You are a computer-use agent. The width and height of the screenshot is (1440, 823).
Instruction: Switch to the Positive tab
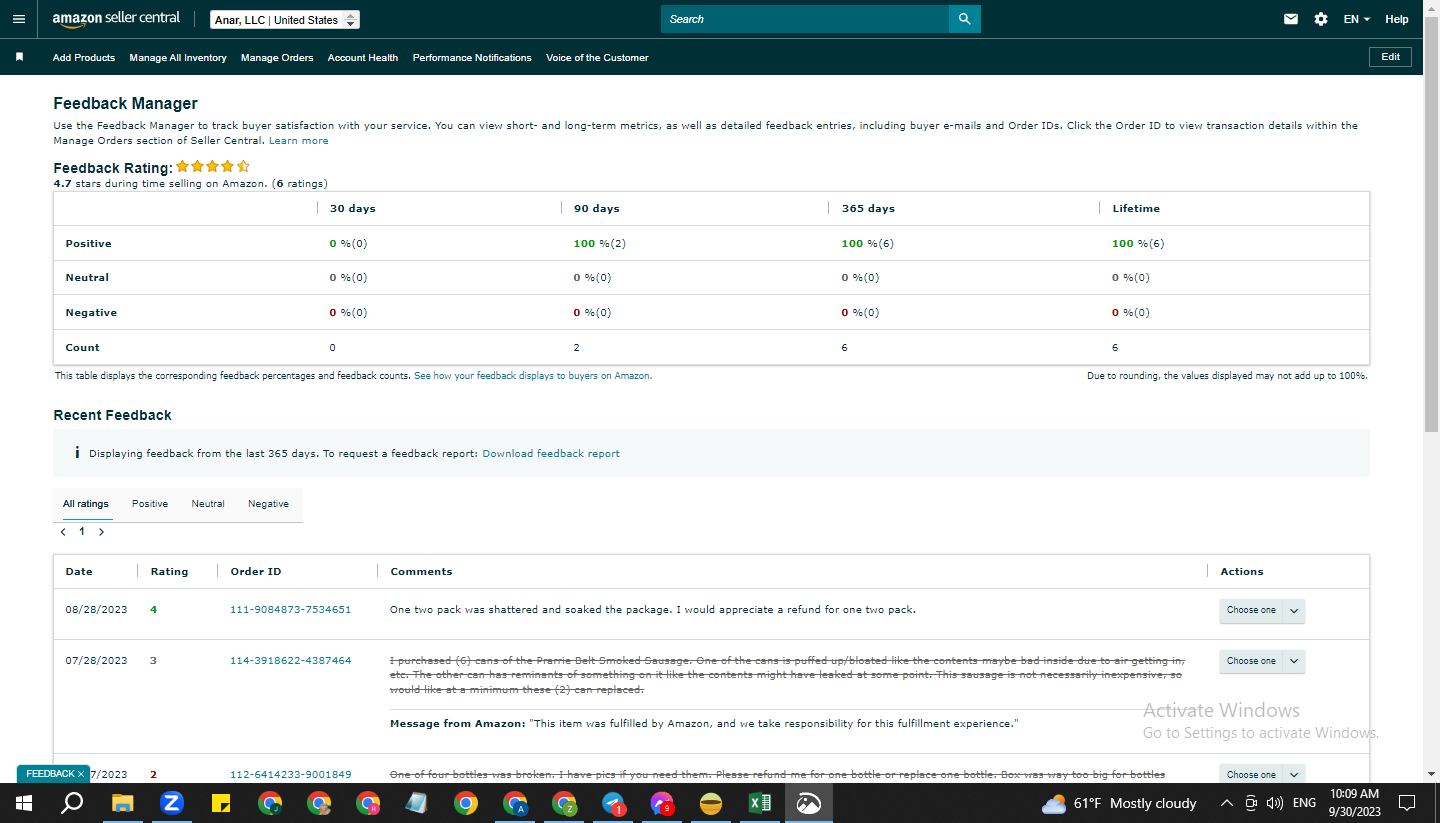(150, 504)
